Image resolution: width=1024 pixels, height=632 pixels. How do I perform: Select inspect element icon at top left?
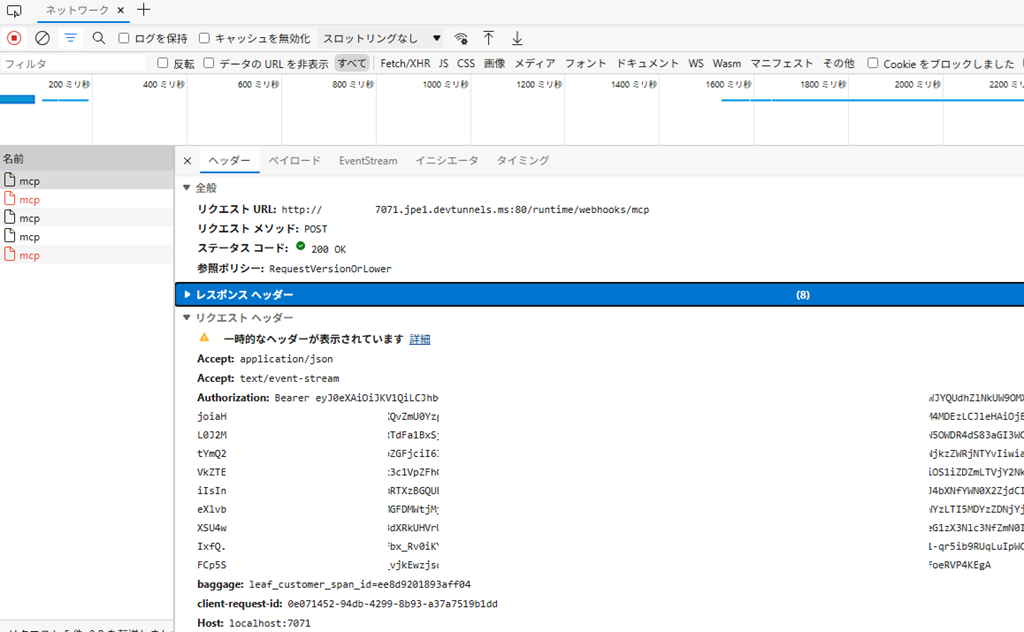click(x=14, y=11)
